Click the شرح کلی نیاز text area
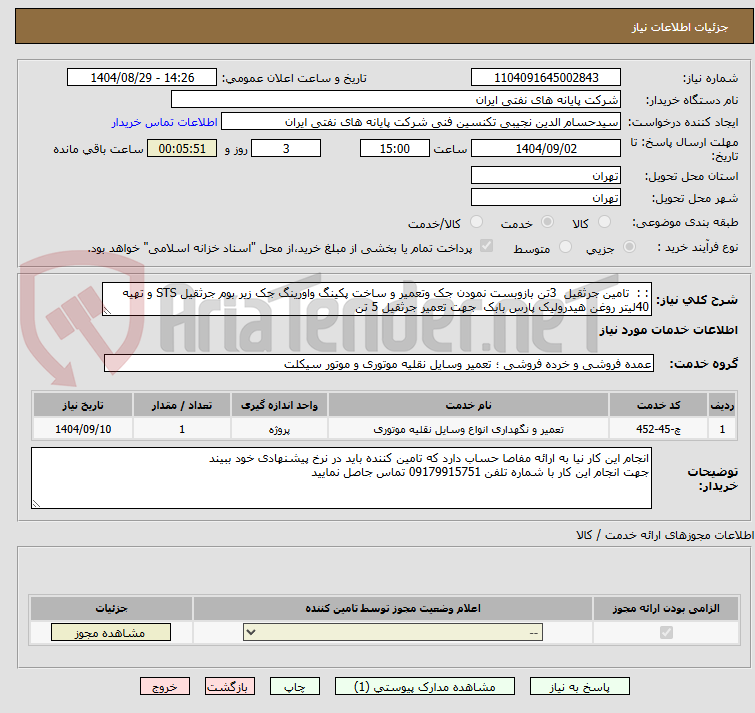Image resolution: width=755 pixels, height=713 pixels. tap(377, 300)
